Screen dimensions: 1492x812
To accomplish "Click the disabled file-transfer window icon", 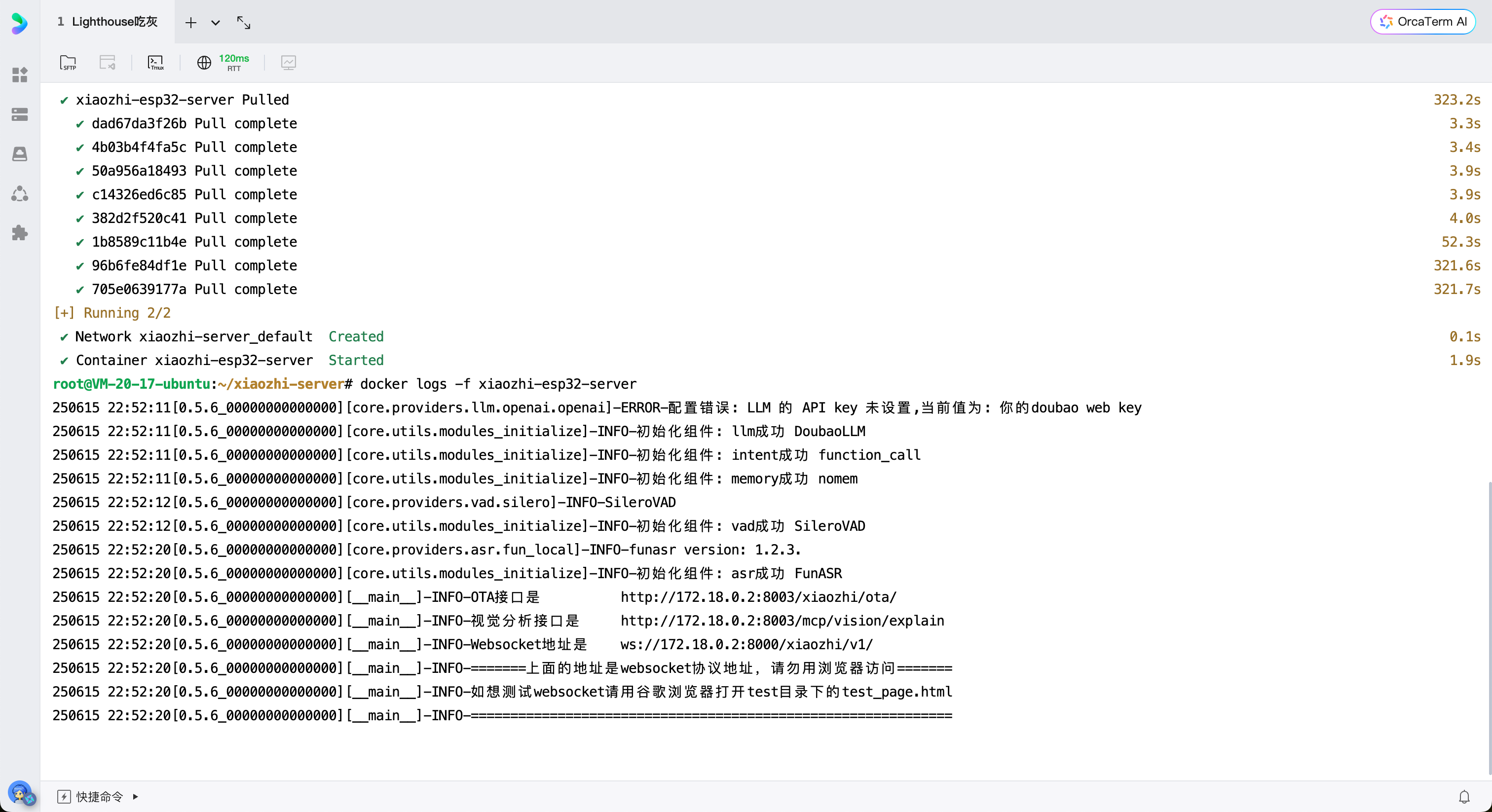I will click(x=108, y=63).
